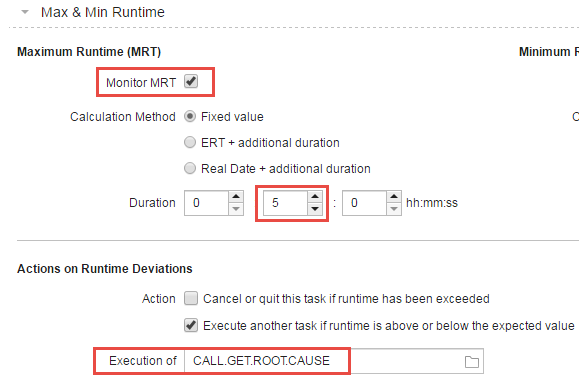This screenshot has height=387, width=579.
Task: Click the Monitor MRT label
Action: click(x=141, y=82)
